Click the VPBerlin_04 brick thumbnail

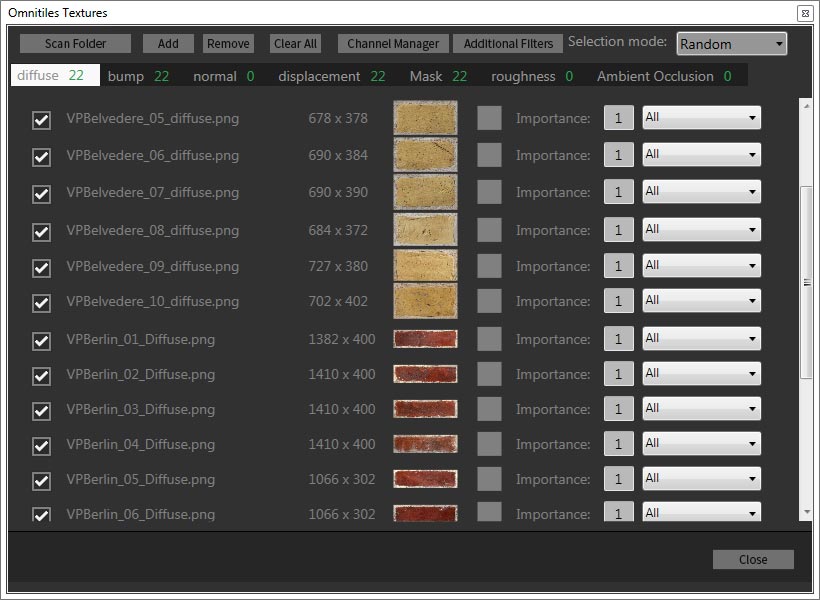[x=425, y=444]
